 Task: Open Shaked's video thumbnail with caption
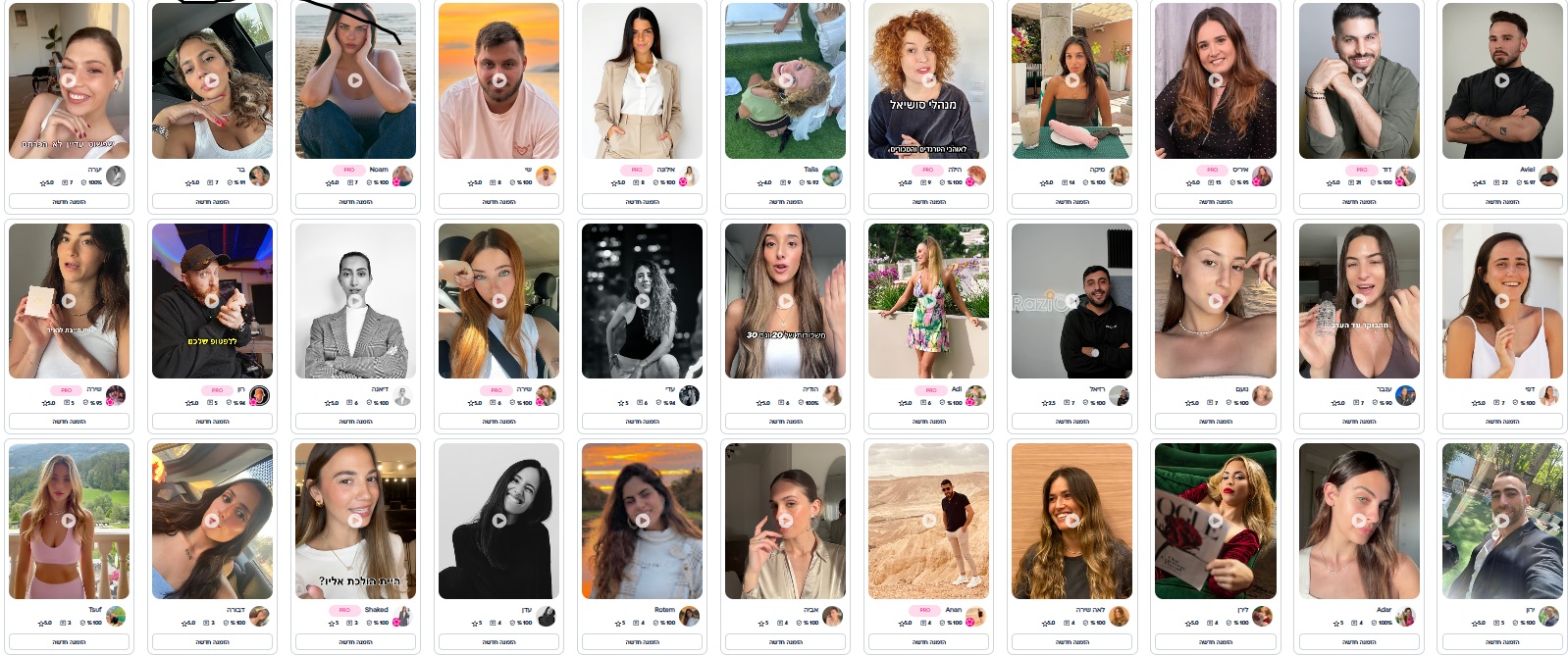tap(355, 521)
